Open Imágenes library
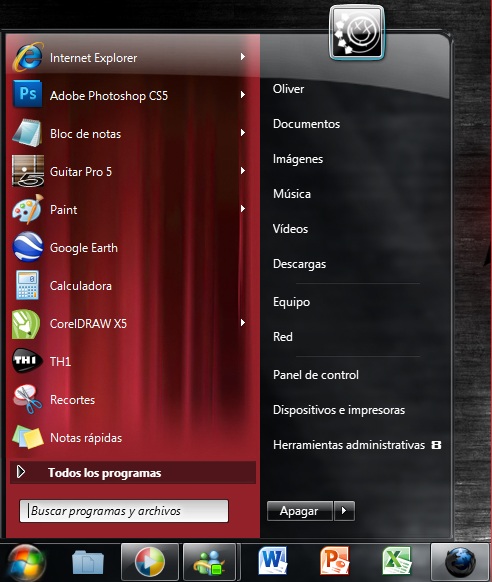The width and height of the screenshot is (492, 582). point(298,159)
